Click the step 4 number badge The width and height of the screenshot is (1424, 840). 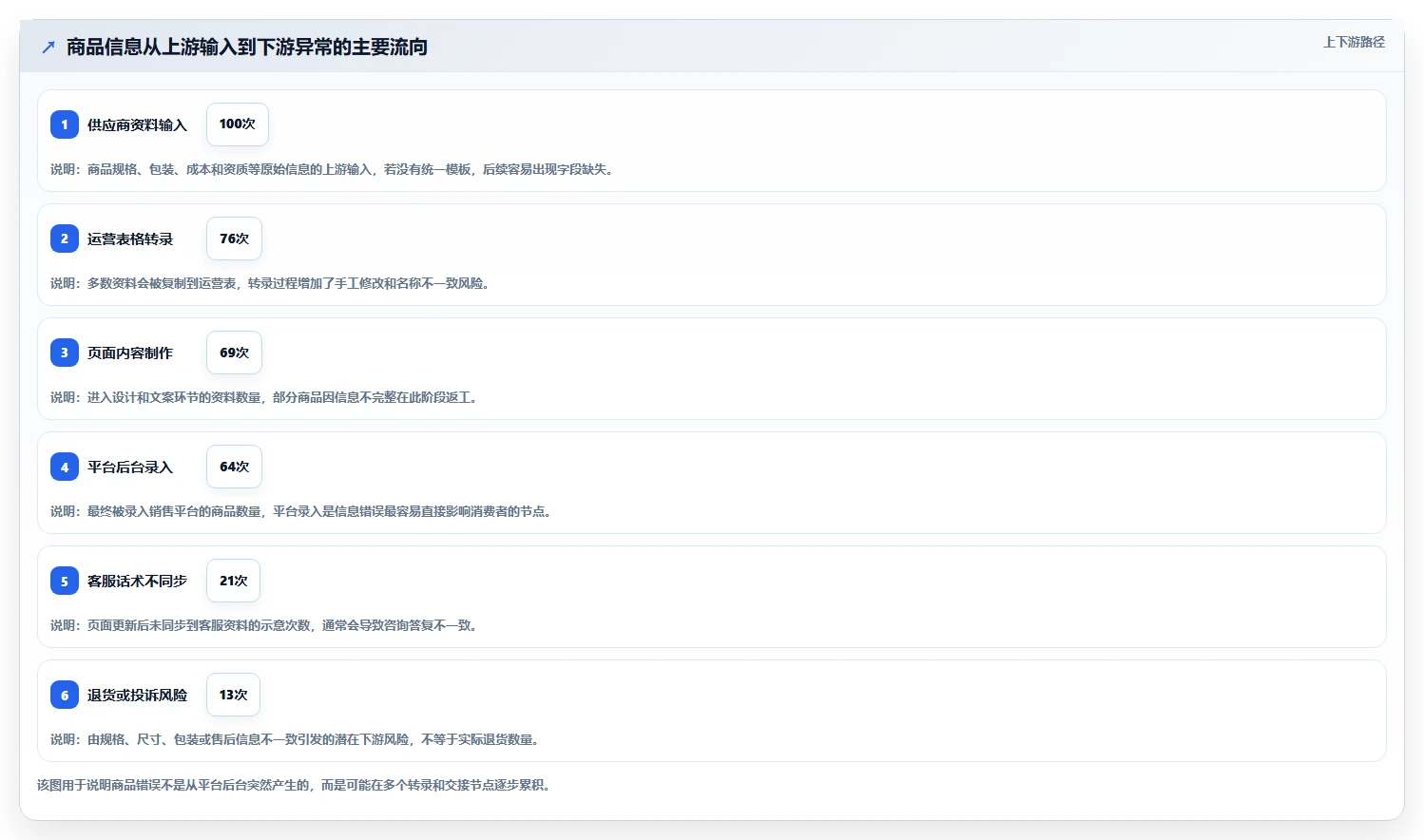tap(65, 467)
